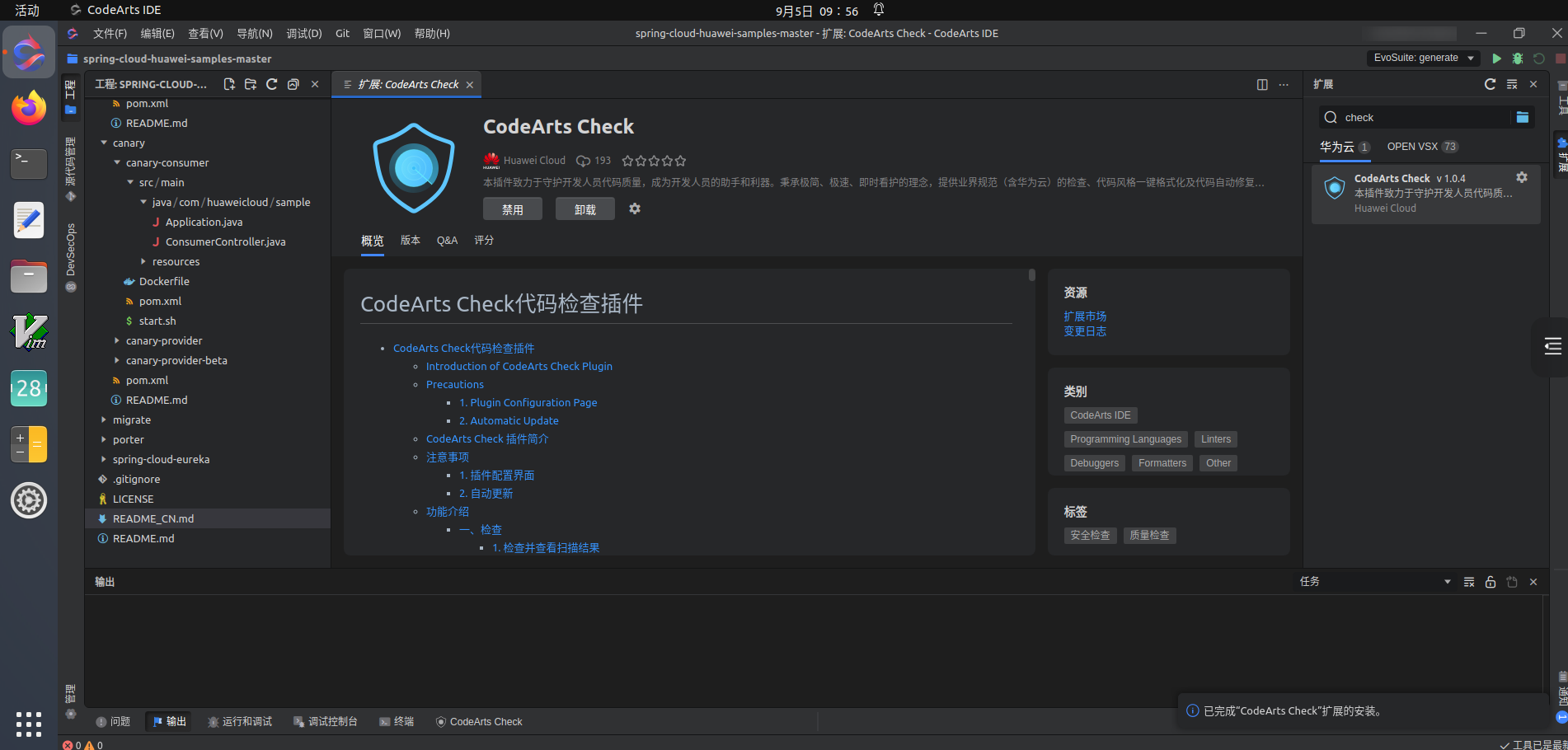Collapse the src/main folder

[130, 182]
